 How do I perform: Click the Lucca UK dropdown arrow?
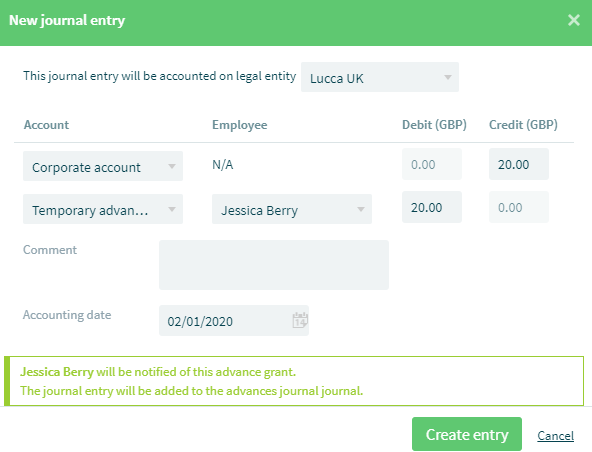448,77
